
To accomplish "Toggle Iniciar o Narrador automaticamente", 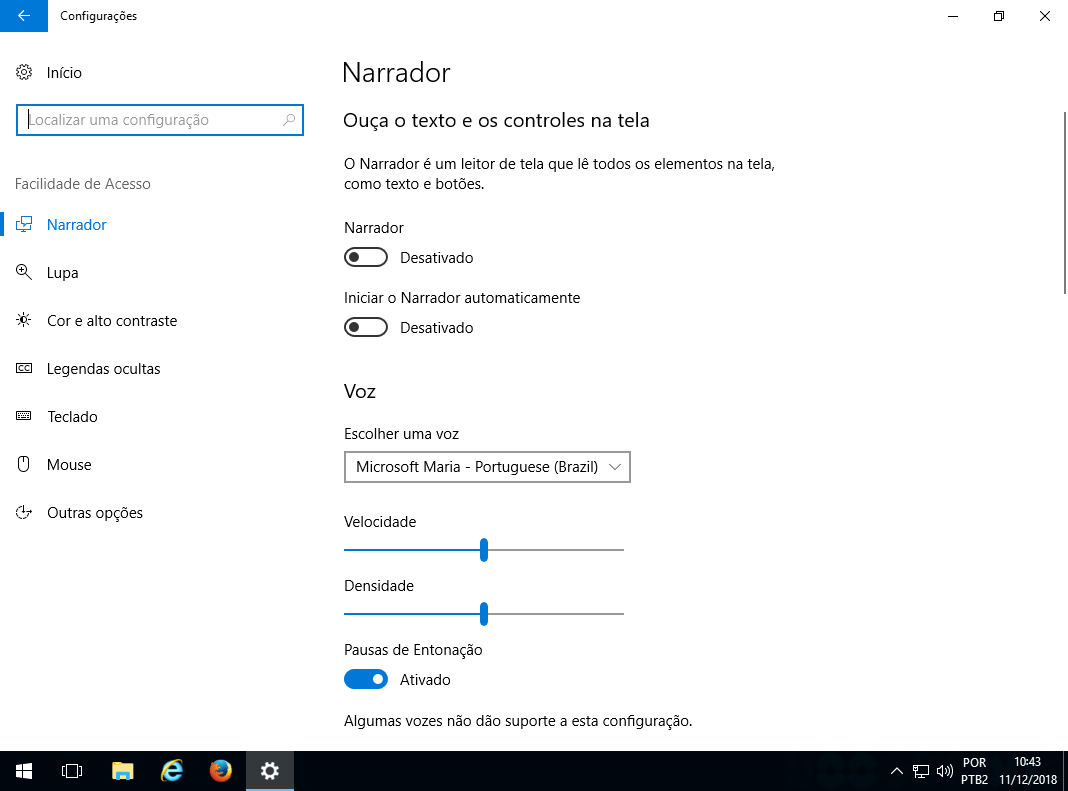I will (365, 328).
